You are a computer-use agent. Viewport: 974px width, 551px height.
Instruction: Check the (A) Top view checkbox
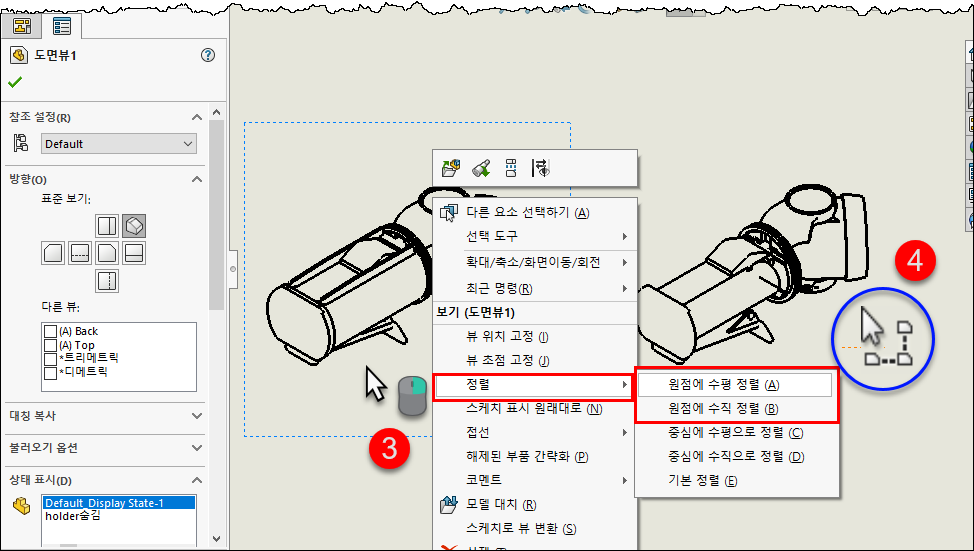51,345
